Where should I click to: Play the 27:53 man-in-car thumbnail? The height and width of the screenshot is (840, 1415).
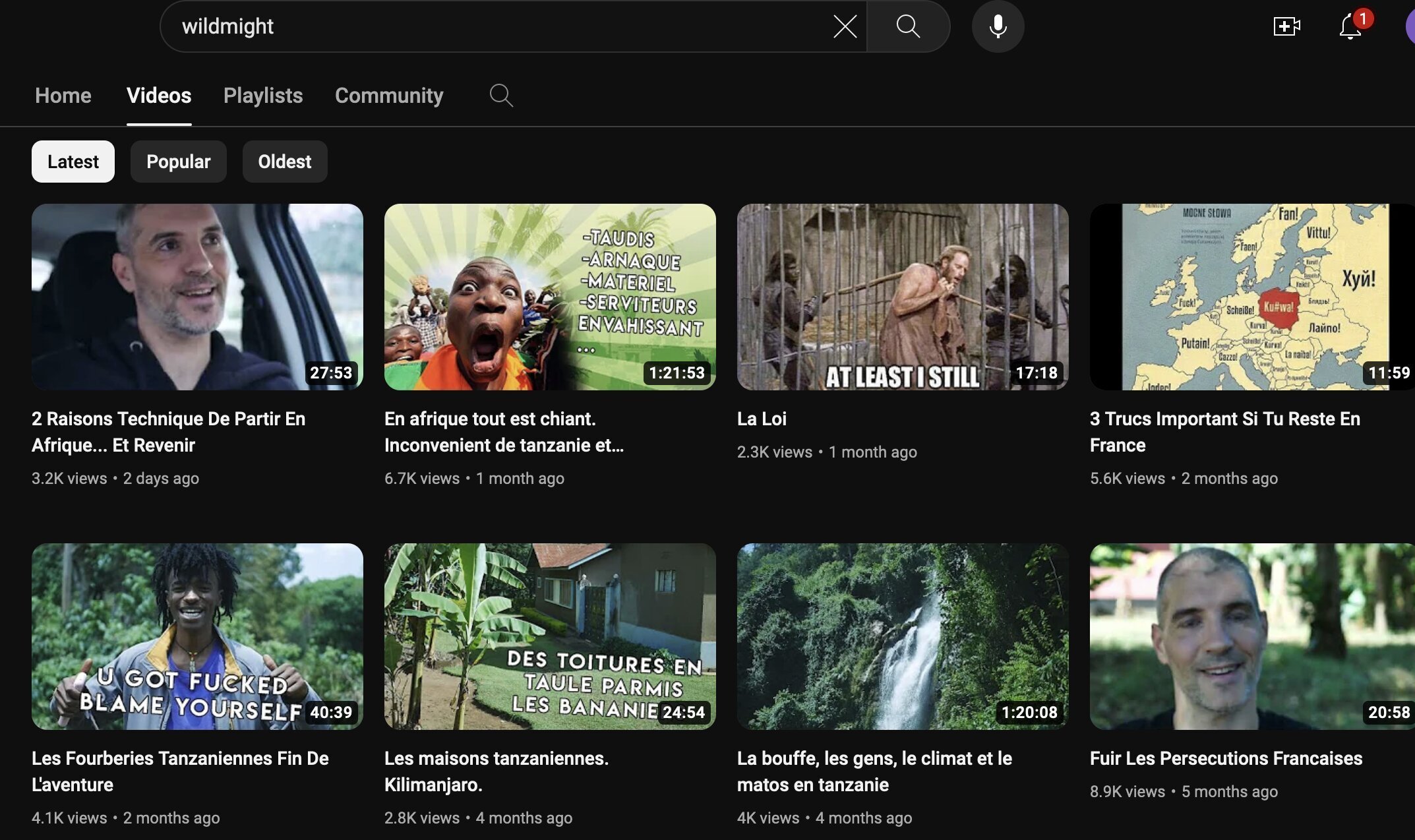pos(197,297)
